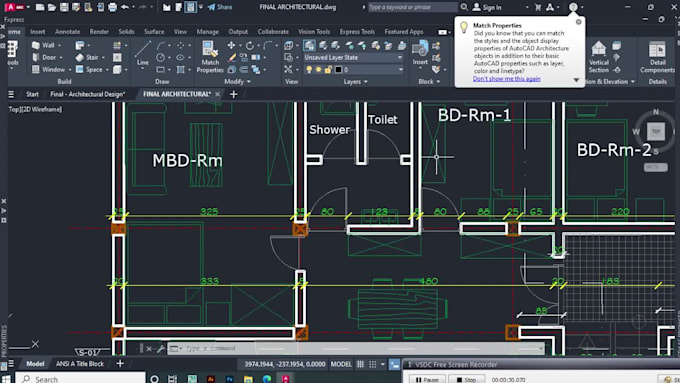Switch to ANSI A Title Block layout tab
The image size is (680, 383).
pyautogui.click(x=80, y=364)
